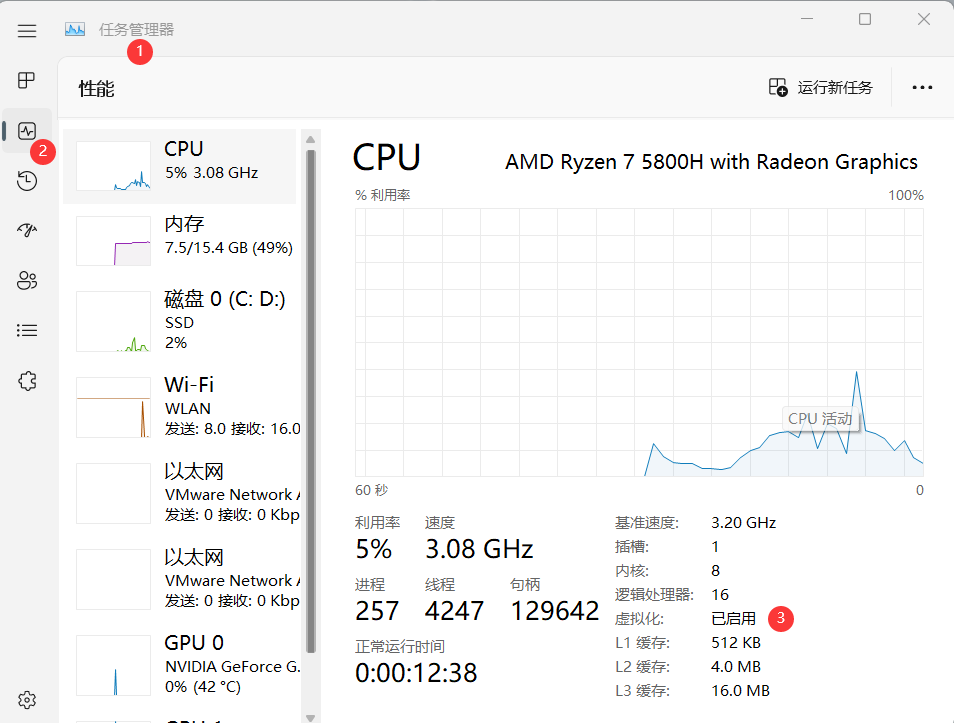Select the CPU entry in resource list

(x=179, y=166)
